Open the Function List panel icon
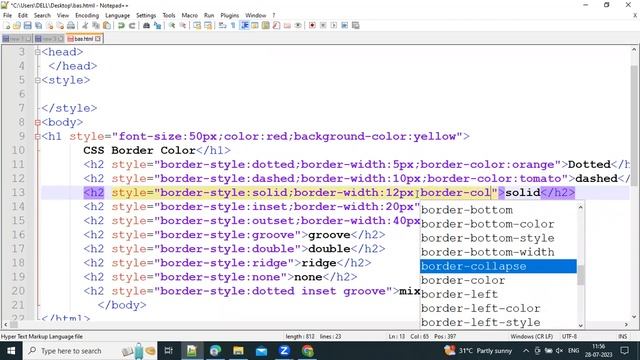Screen dimensions: 640x360 [276, 25]
